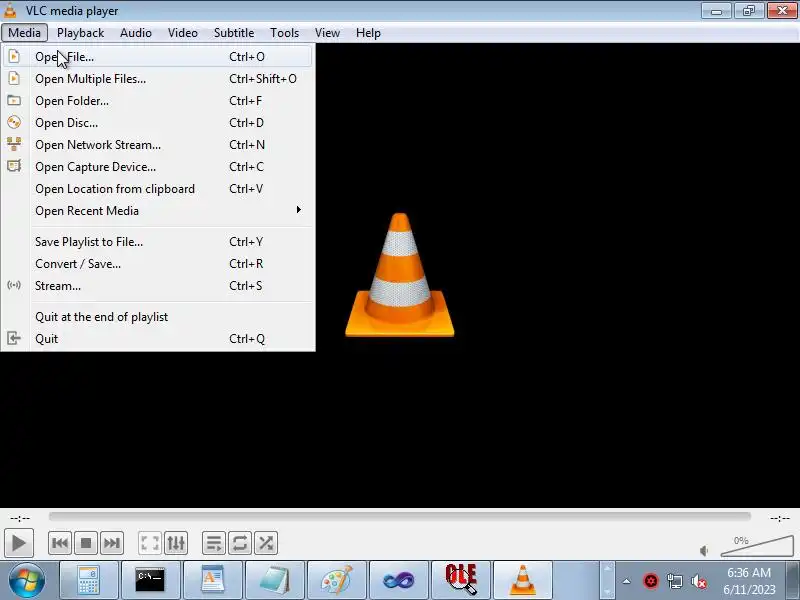Show extended settings equalizer icon

tap(176, 543)
